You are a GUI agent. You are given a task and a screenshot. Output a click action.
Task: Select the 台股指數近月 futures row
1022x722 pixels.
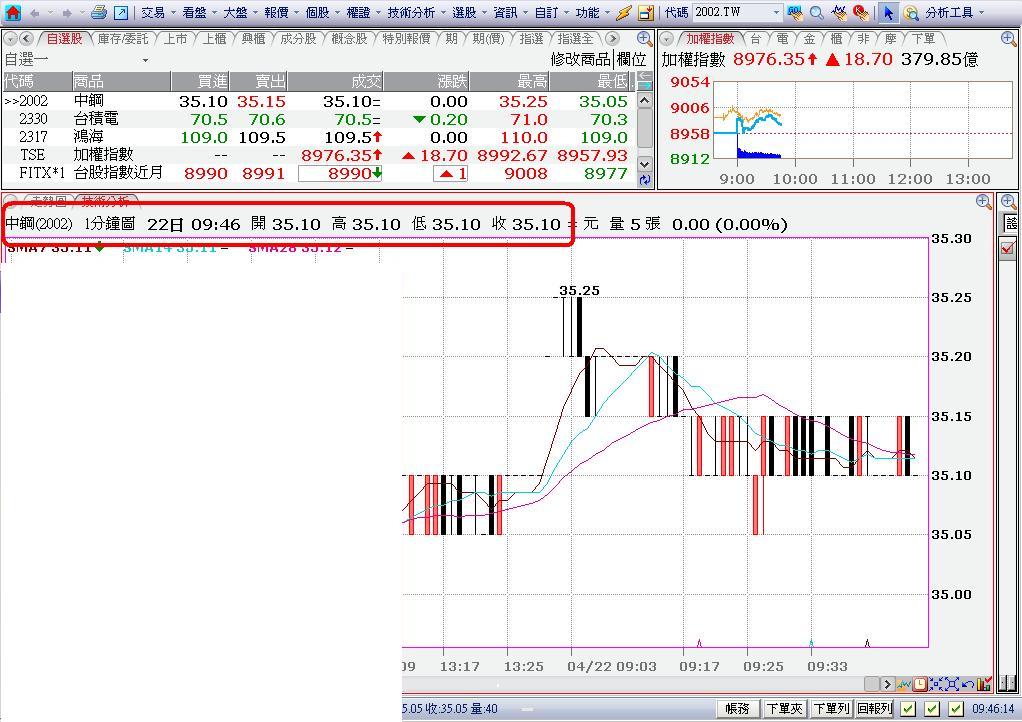point(317,173)
